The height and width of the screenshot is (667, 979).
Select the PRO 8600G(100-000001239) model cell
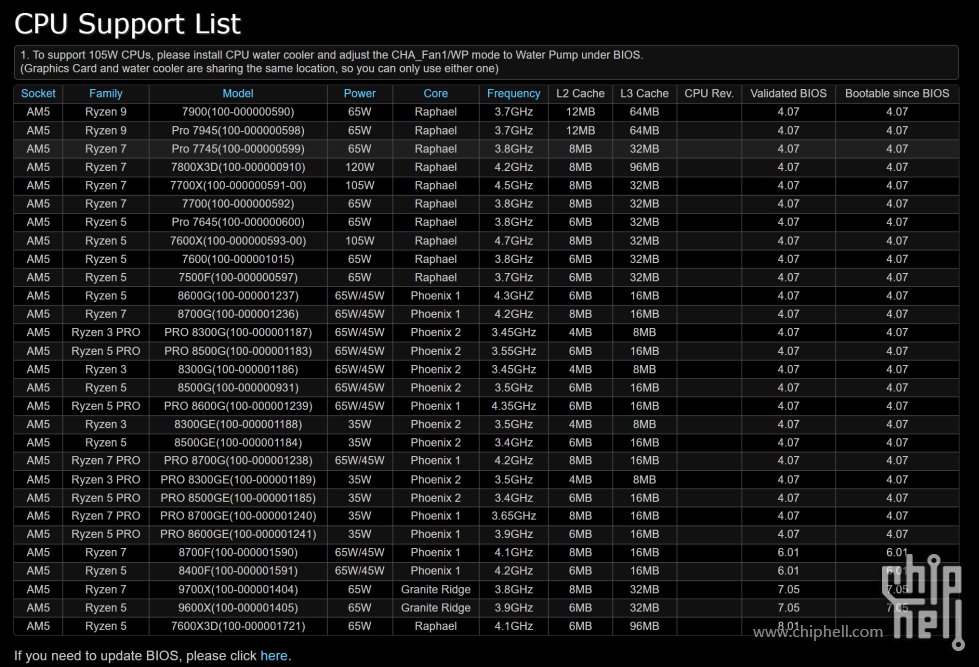[238, 406]
